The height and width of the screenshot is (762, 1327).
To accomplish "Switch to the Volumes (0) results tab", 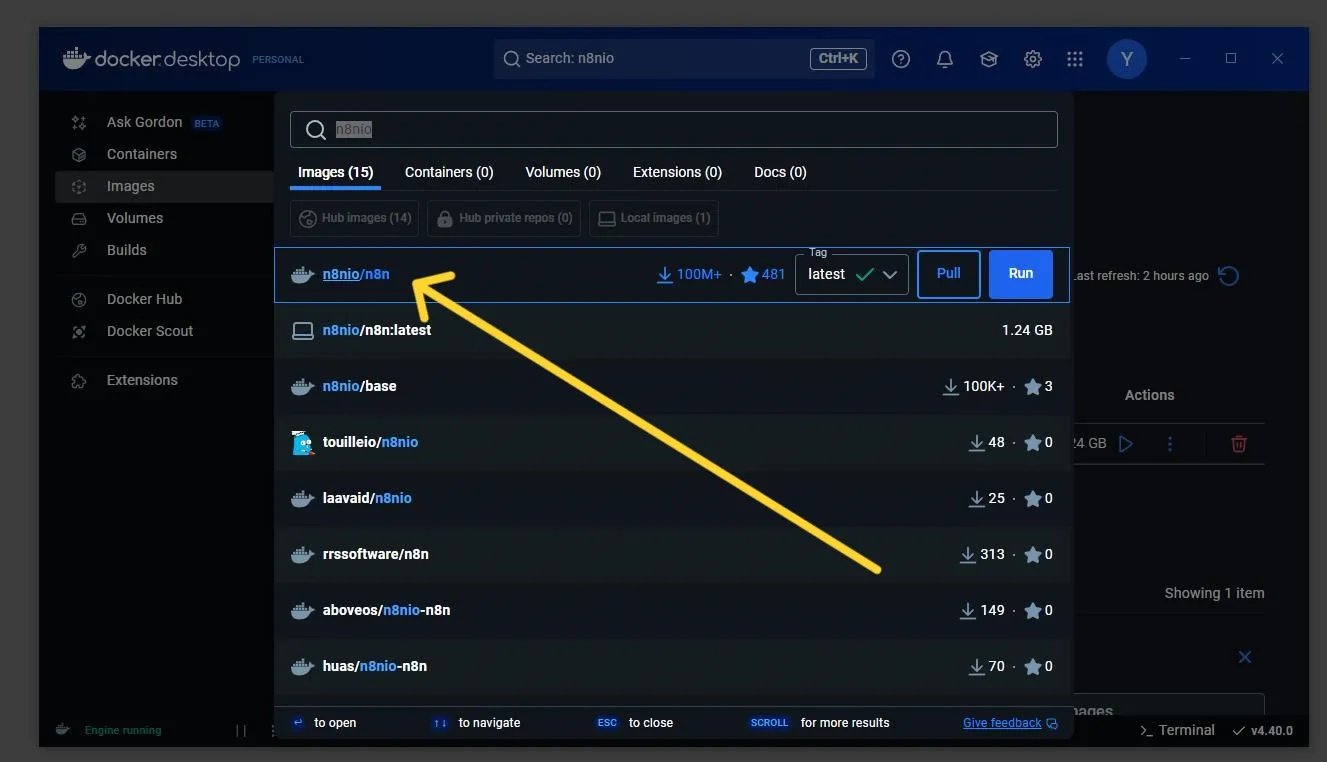I will (563, 172).
